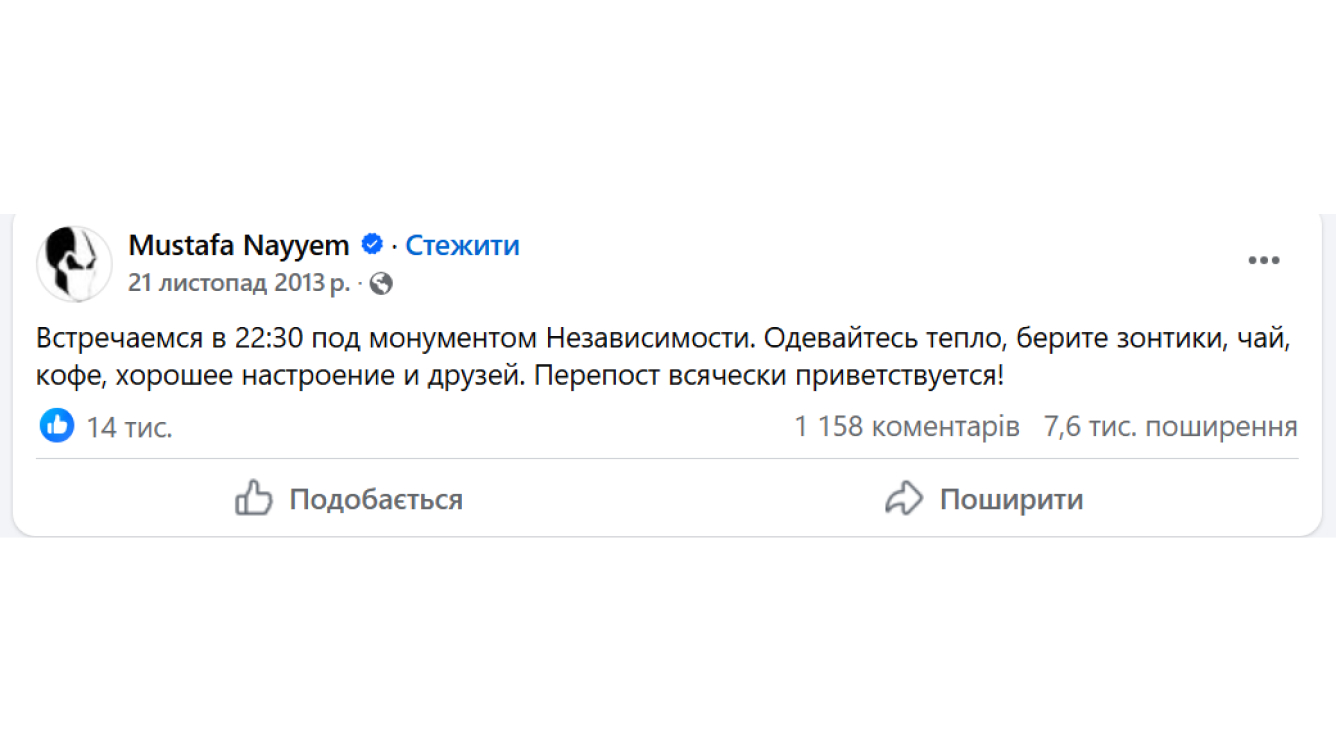This screenshot has height=752, width=1336.
Task: Open the 1 158 коментарів list
Action: click(907, 427)
